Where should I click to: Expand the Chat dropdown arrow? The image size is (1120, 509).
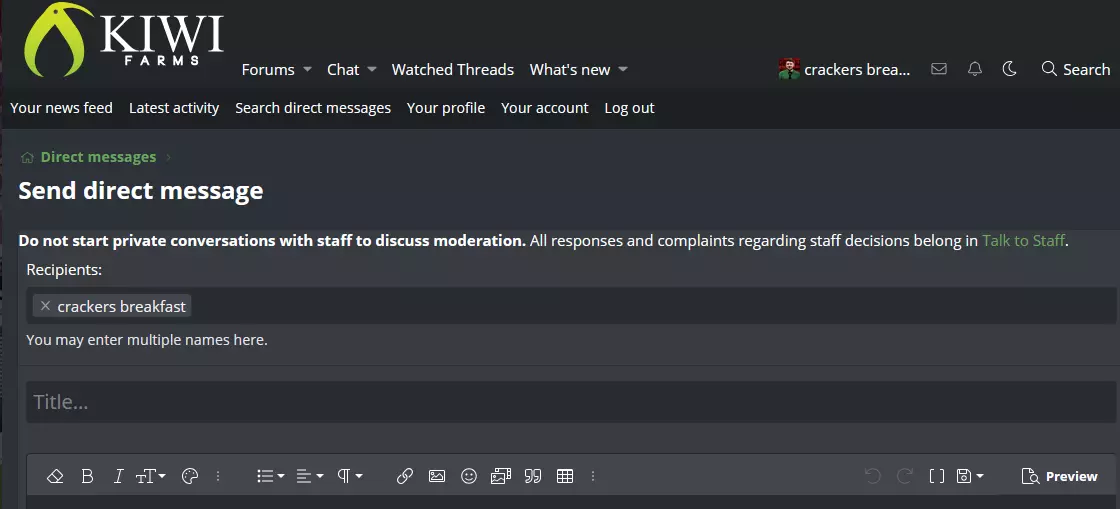pos(371,69)
